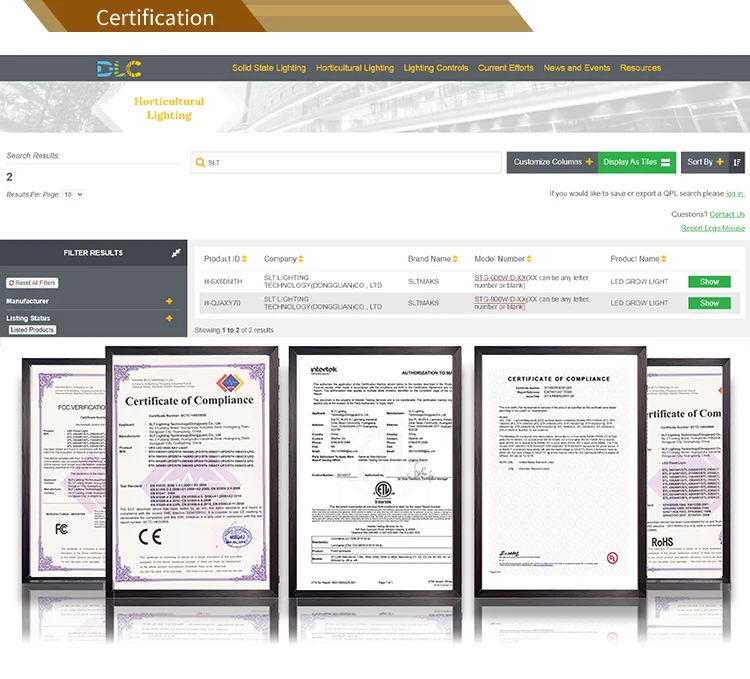Sort by Brand Name column arrows
The width and height of the screenshot is (750, 679).
pyautogui.click(x=456, y=259)
